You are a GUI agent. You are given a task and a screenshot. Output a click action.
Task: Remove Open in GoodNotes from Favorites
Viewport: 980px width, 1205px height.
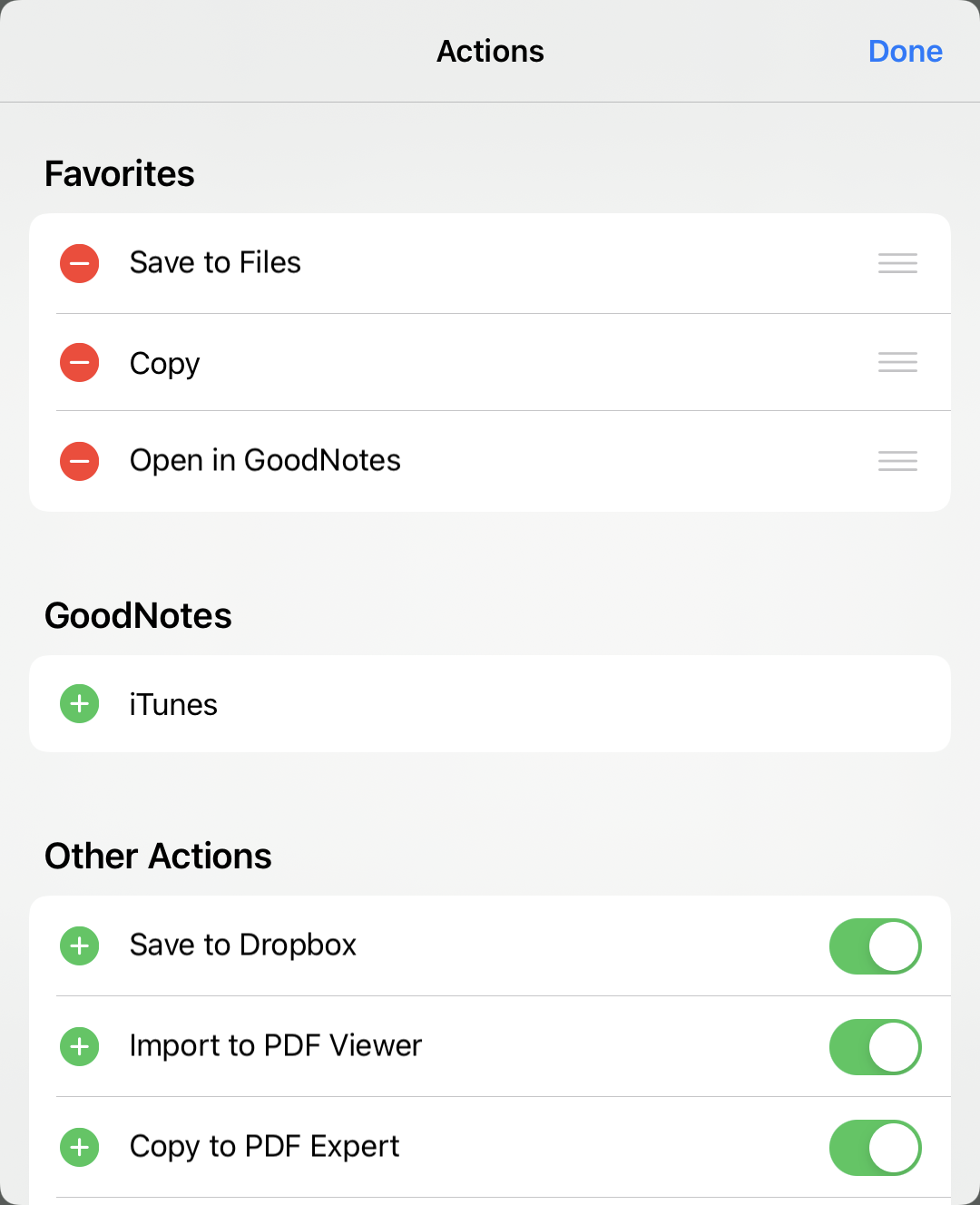coord(80,461)
